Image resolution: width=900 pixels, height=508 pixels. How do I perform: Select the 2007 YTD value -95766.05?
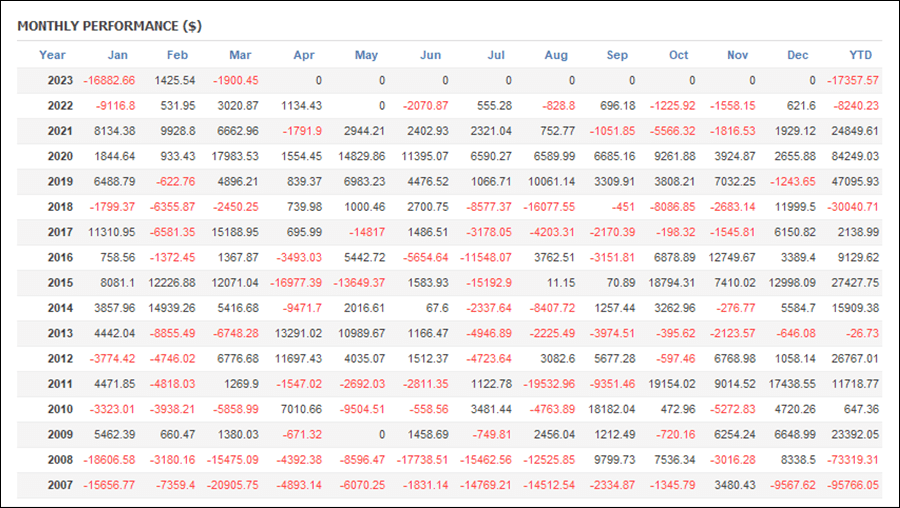point(852,485)
